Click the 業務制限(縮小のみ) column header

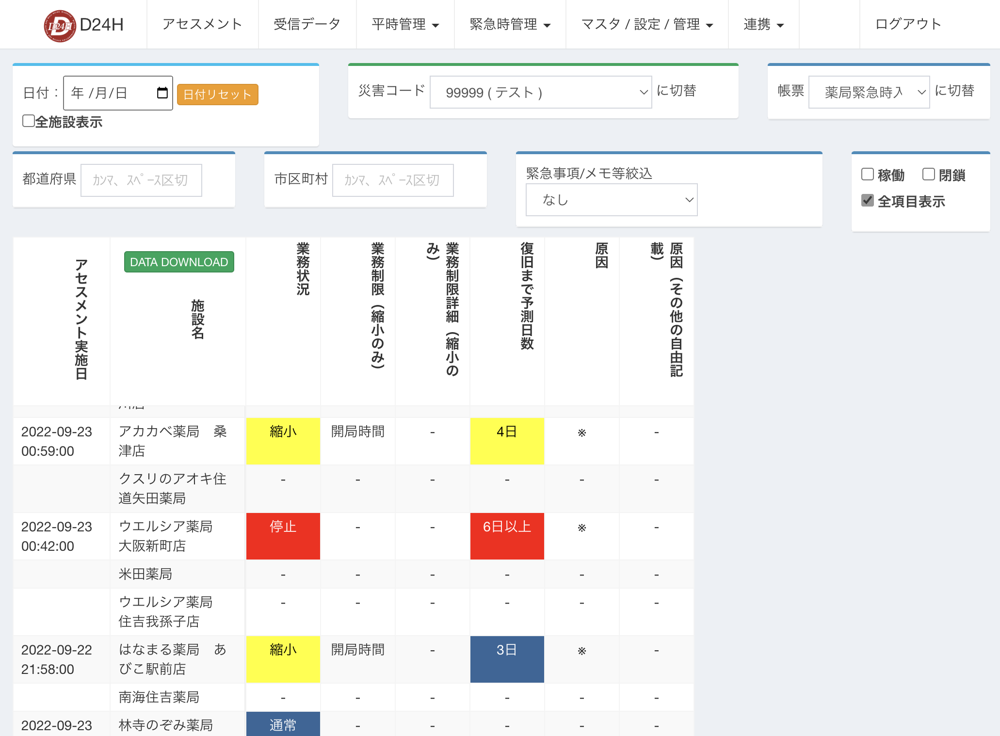[x=378, y=305]
